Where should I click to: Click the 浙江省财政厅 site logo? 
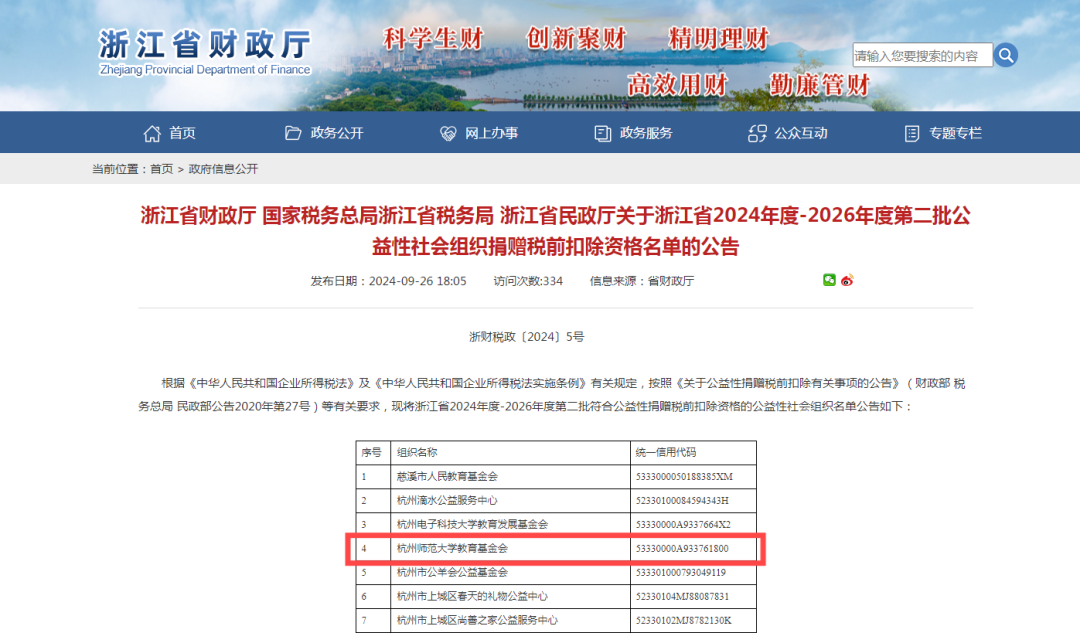click(x=205, y=52)
